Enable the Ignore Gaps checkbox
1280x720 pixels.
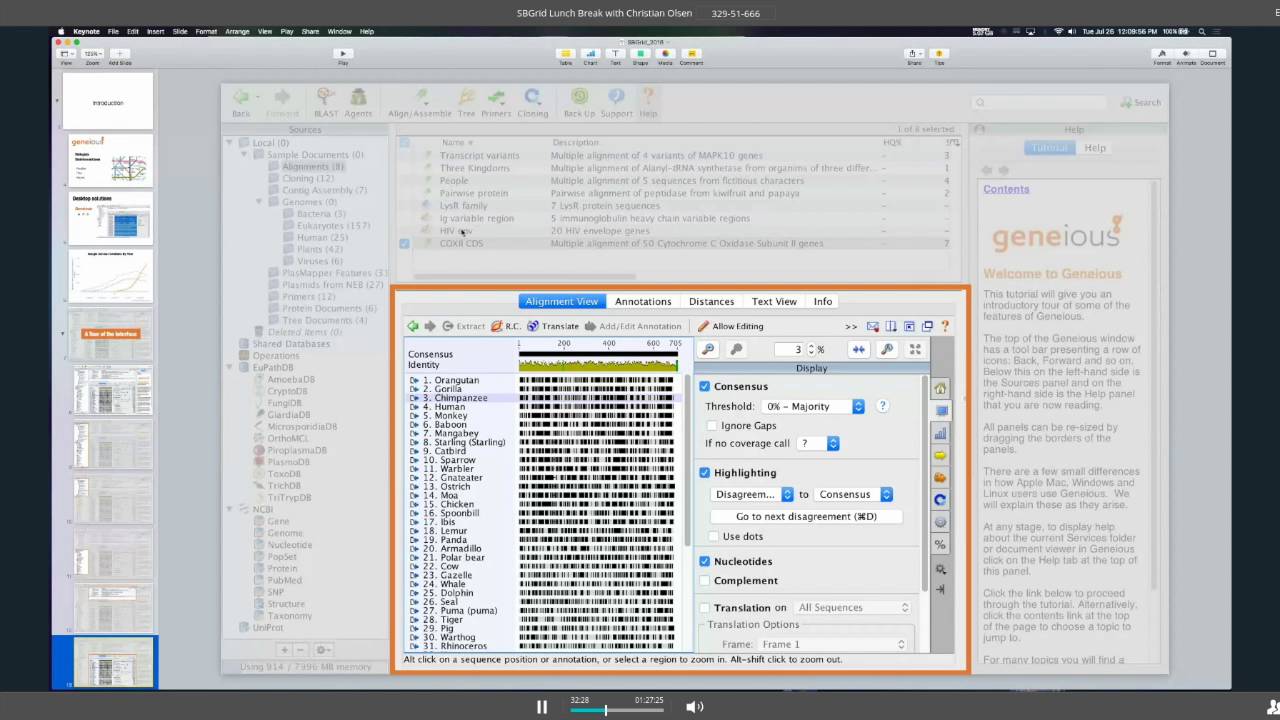pos(713,425)
